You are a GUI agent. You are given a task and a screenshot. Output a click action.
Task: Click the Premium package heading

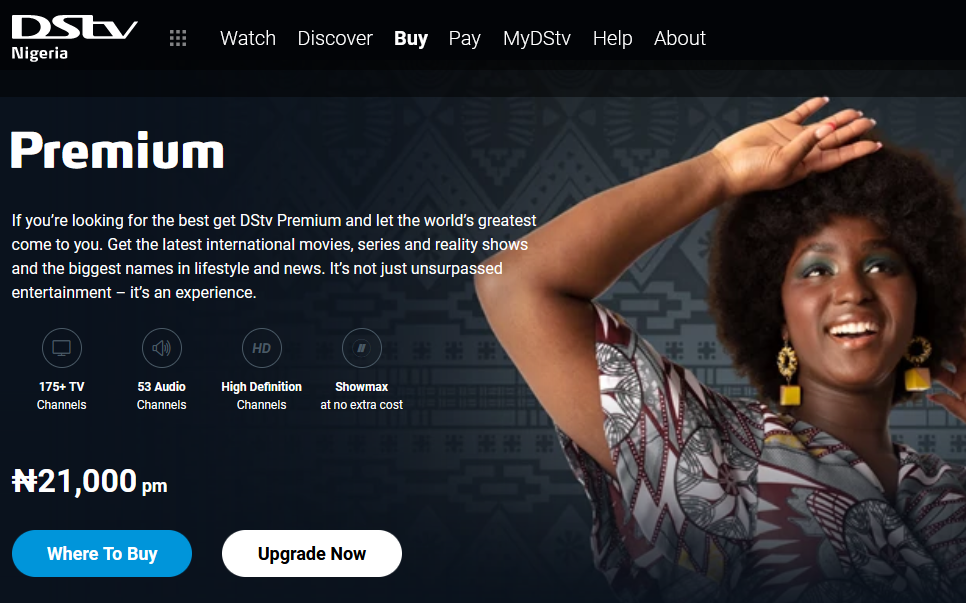[x=118, y=150]
